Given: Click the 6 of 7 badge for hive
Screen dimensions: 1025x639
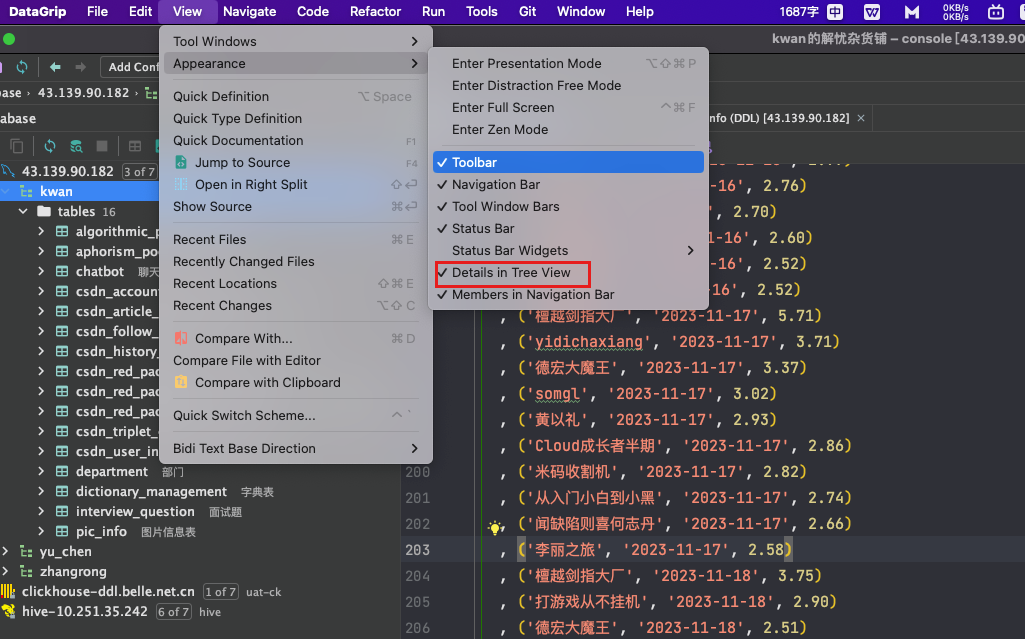Looking at the screenshot, I should pyautogui.click(x=173, y=612).
